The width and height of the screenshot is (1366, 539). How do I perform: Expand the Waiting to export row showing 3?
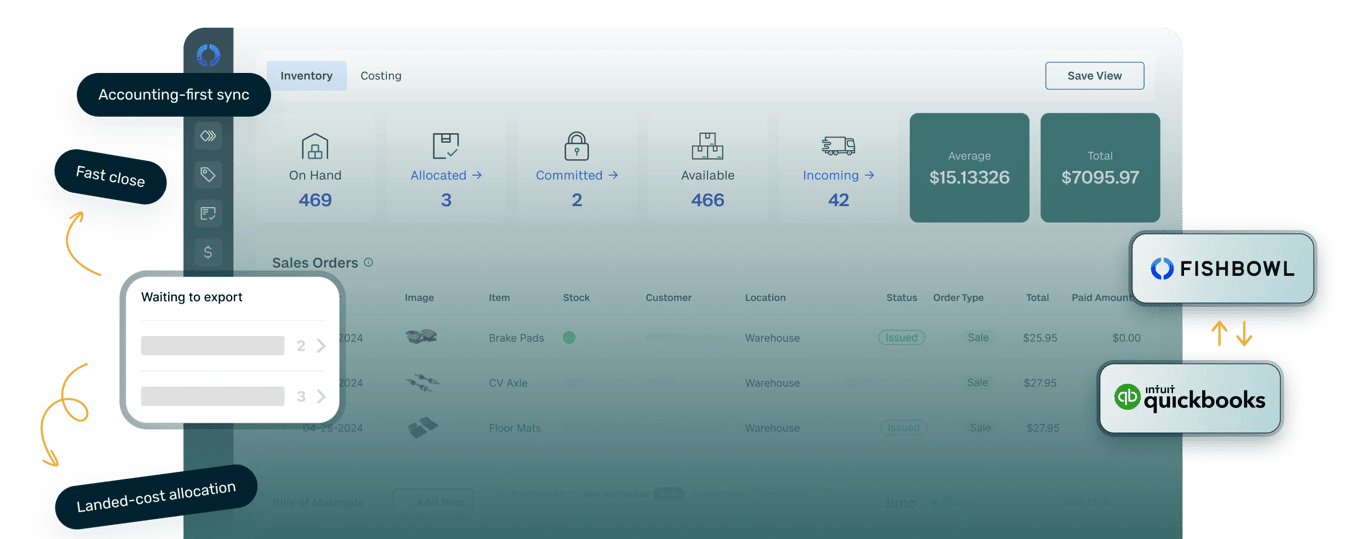(x=233, y=397)
